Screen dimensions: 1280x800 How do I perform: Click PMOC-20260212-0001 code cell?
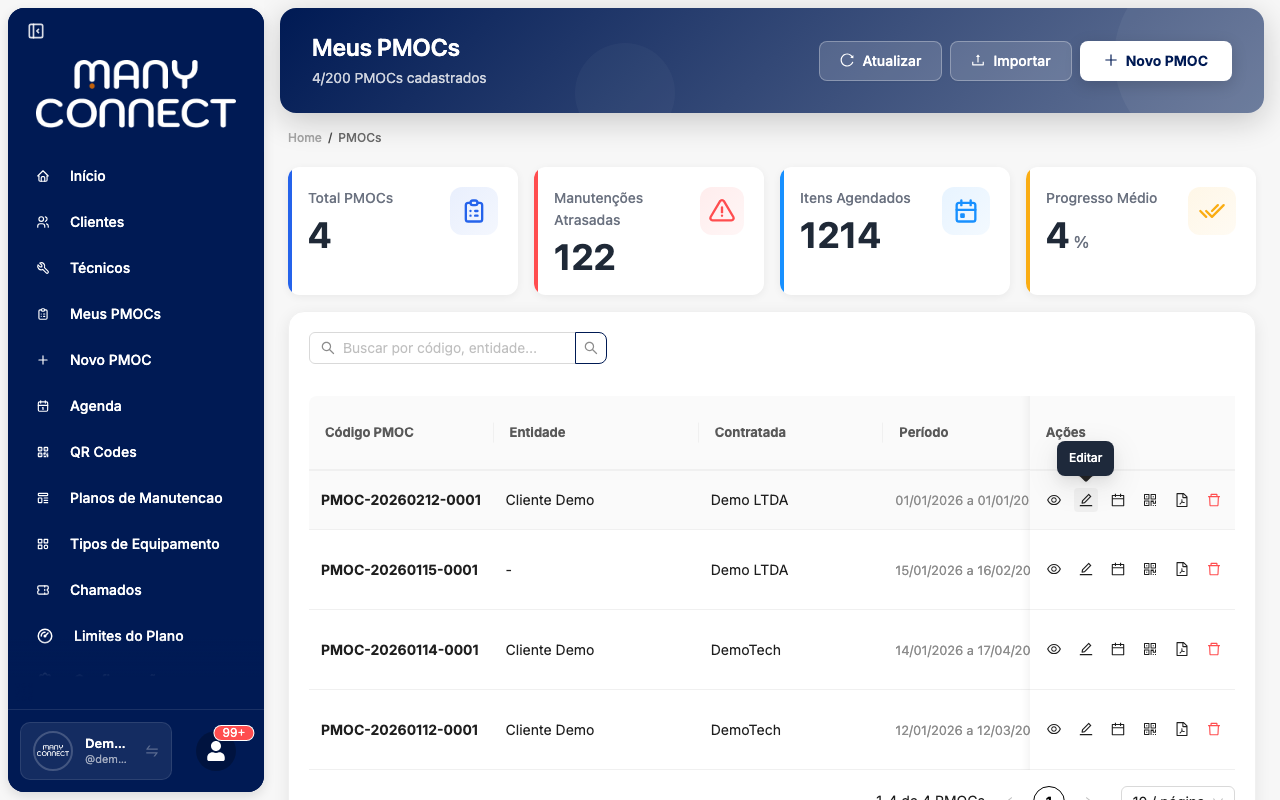[401, 500]
